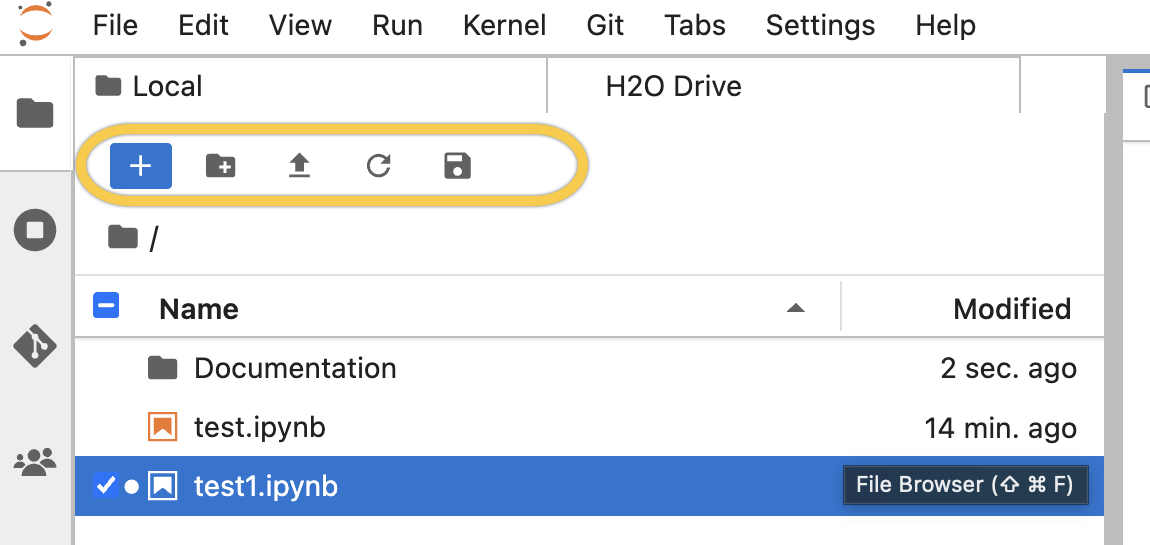The image size is (1150, 545).
Task: Select the test.ipynb file name
Action: (x=260, y=426)
